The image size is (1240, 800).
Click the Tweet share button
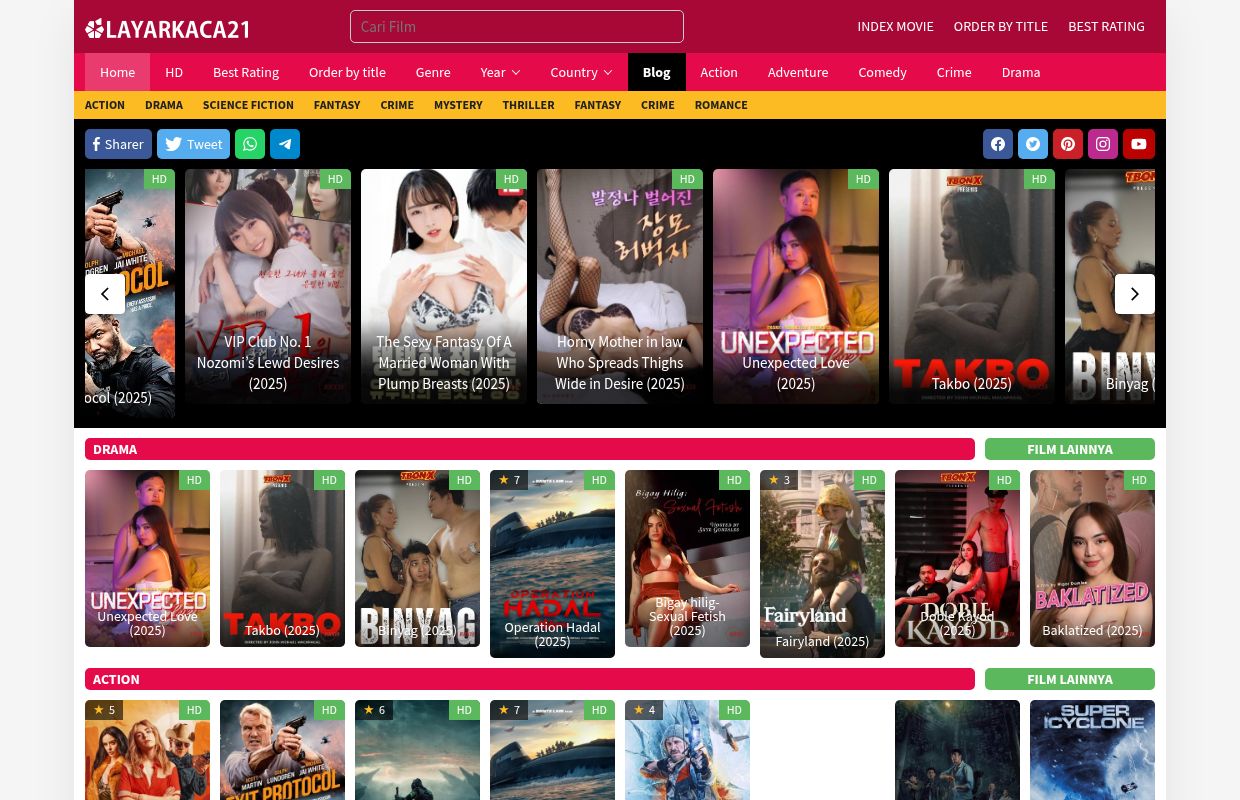193,144
